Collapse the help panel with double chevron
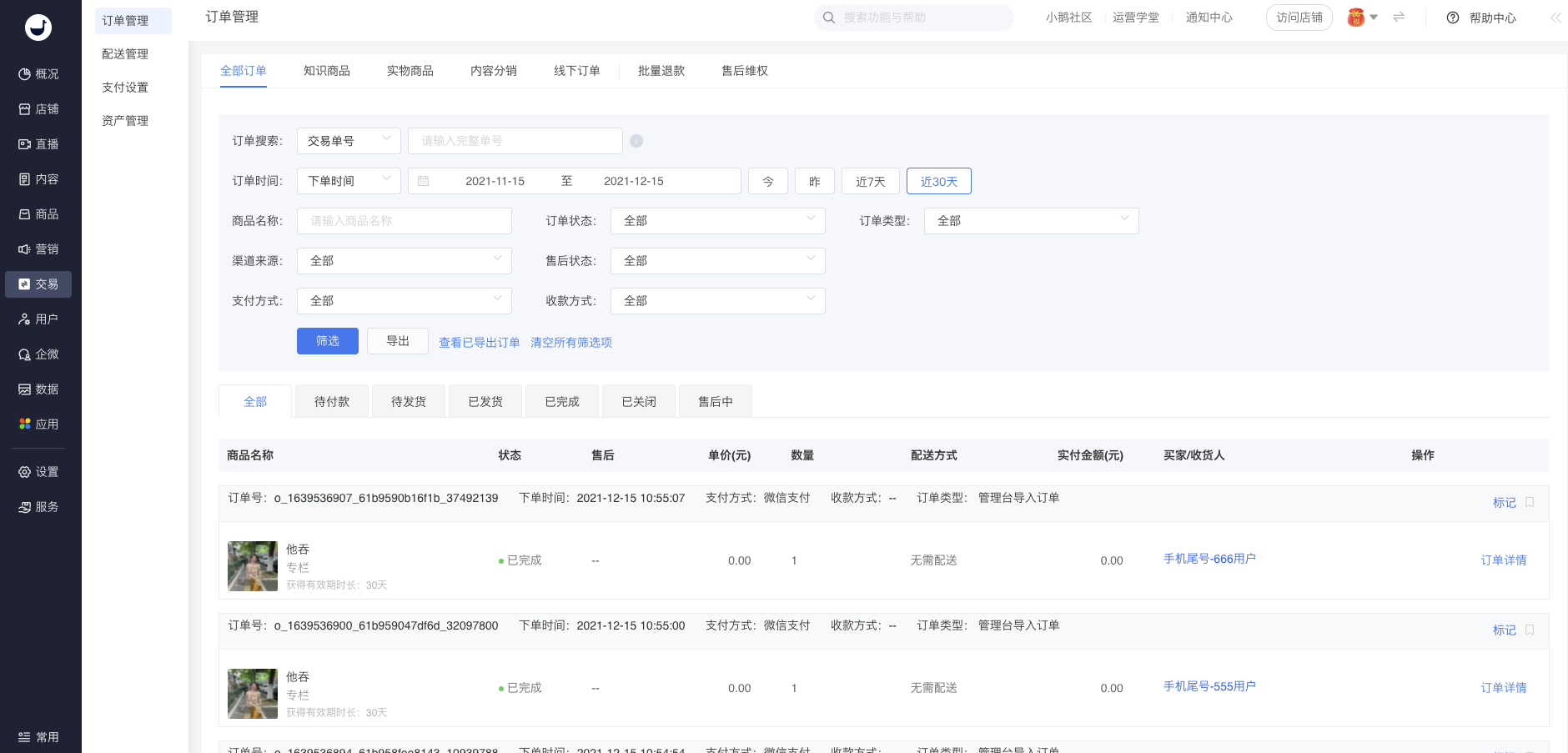Screen dimensions: 1568x753 click(1555, 18)
